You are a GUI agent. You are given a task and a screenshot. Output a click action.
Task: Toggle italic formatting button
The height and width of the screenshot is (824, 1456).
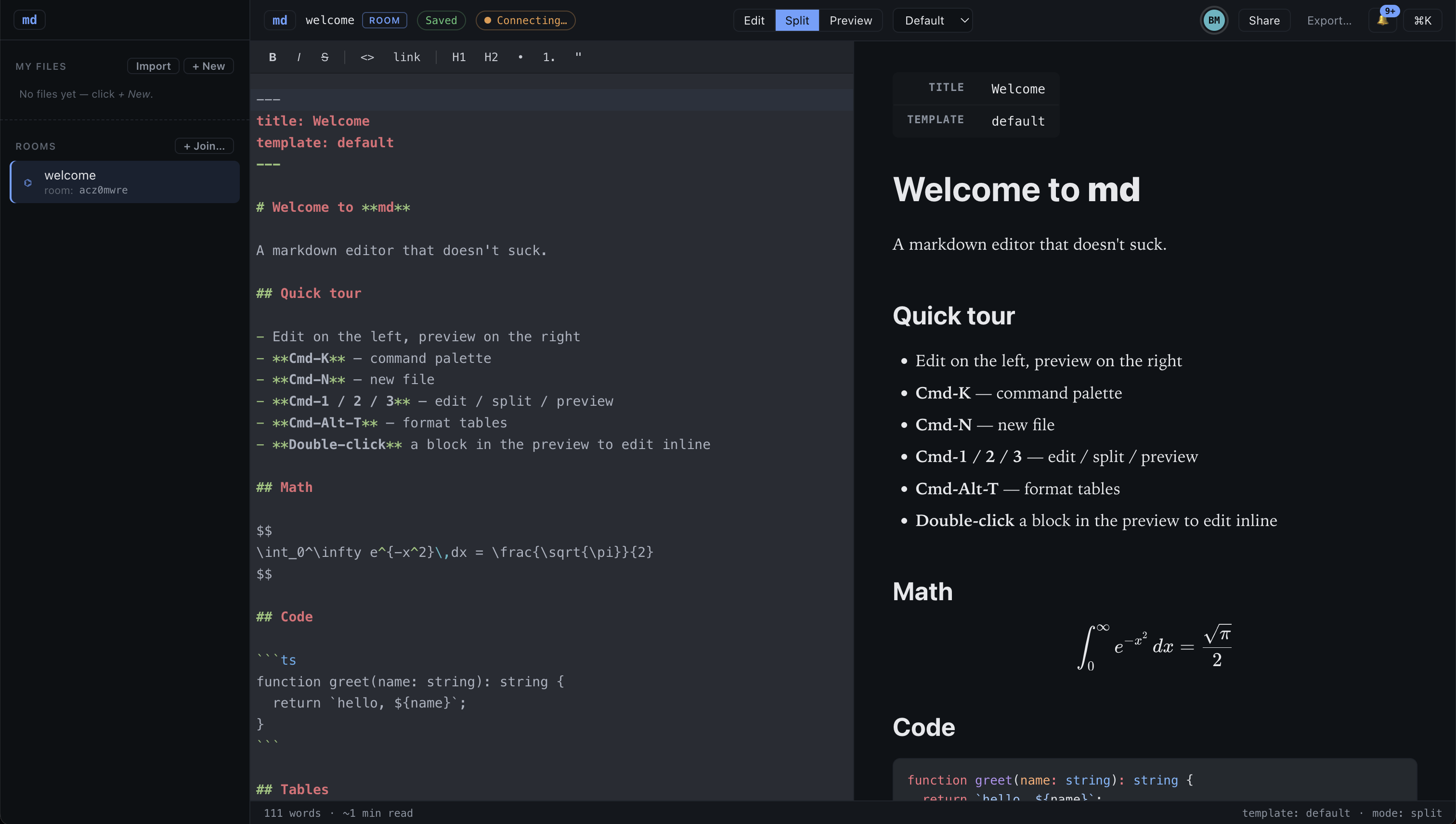click(x=299, y=57)
